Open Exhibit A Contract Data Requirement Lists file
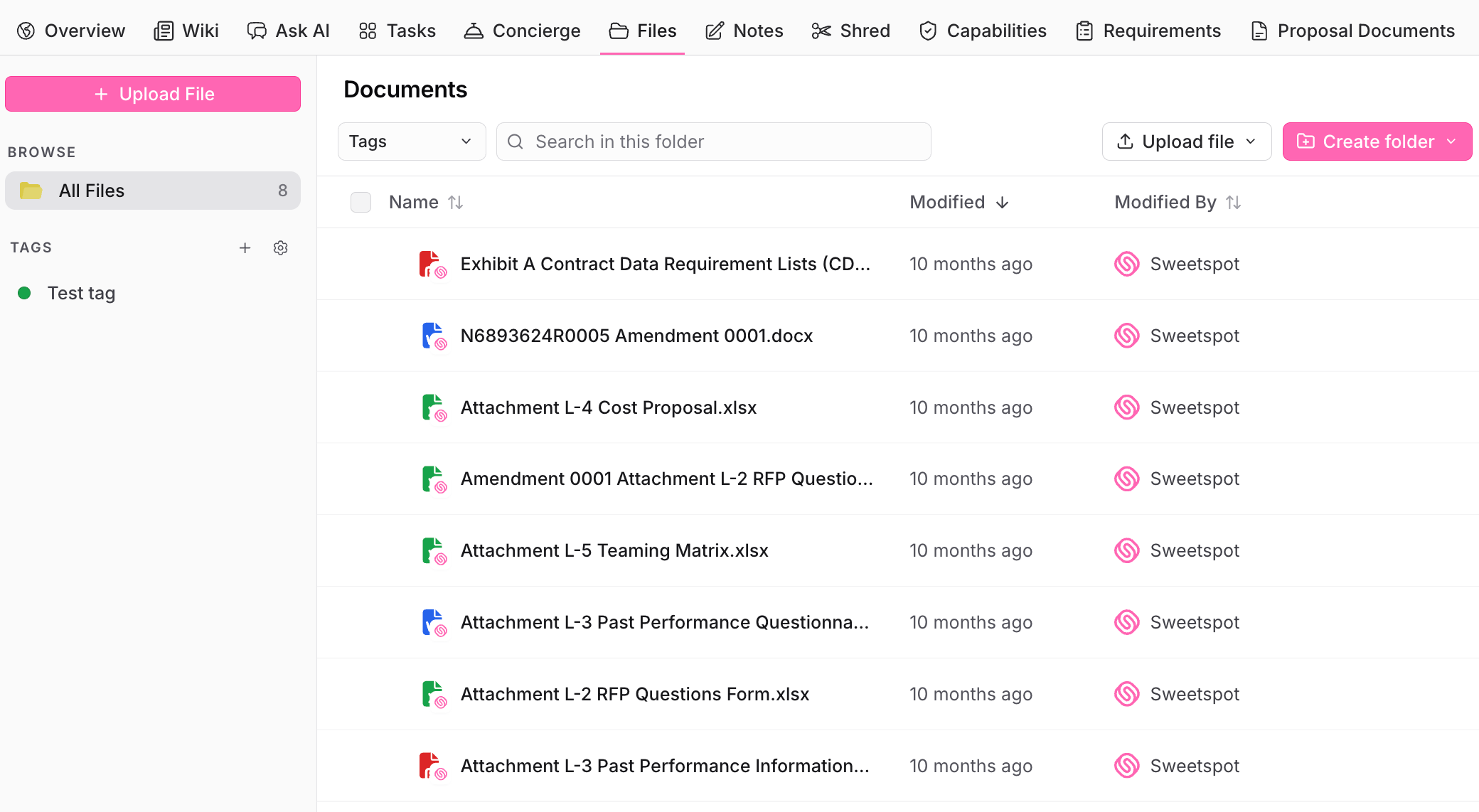Screen dimensions: 1479x812 (x=666, y=264)
